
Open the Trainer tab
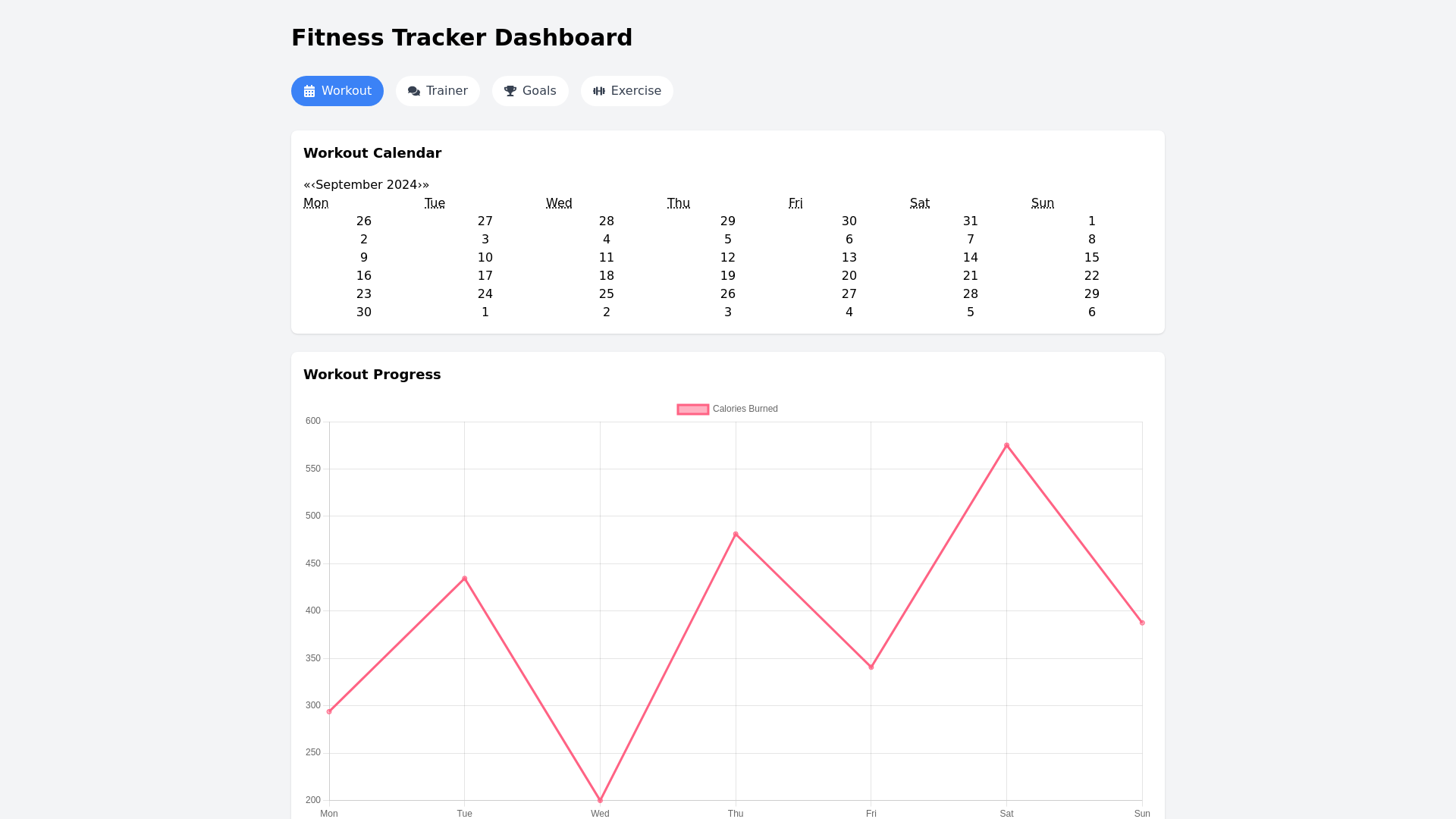[438, 91]
